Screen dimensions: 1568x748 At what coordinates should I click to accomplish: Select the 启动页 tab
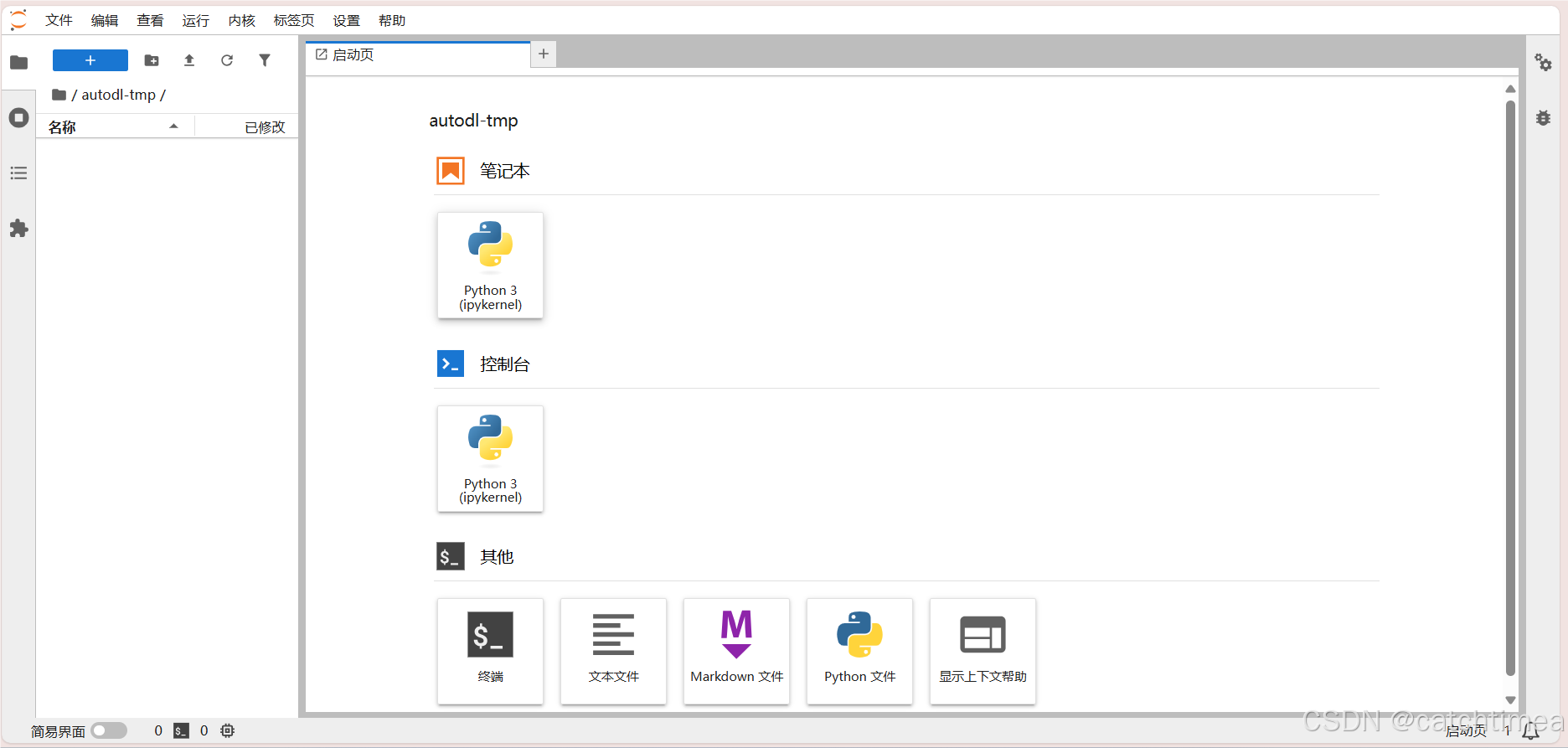418,54
